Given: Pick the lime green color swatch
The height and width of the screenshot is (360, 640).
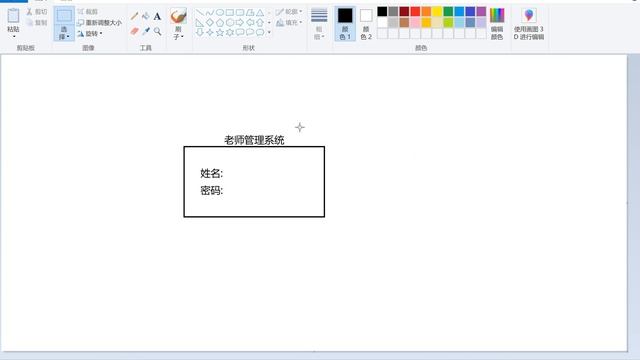Looking at the screenshot, I should [448, 22].
